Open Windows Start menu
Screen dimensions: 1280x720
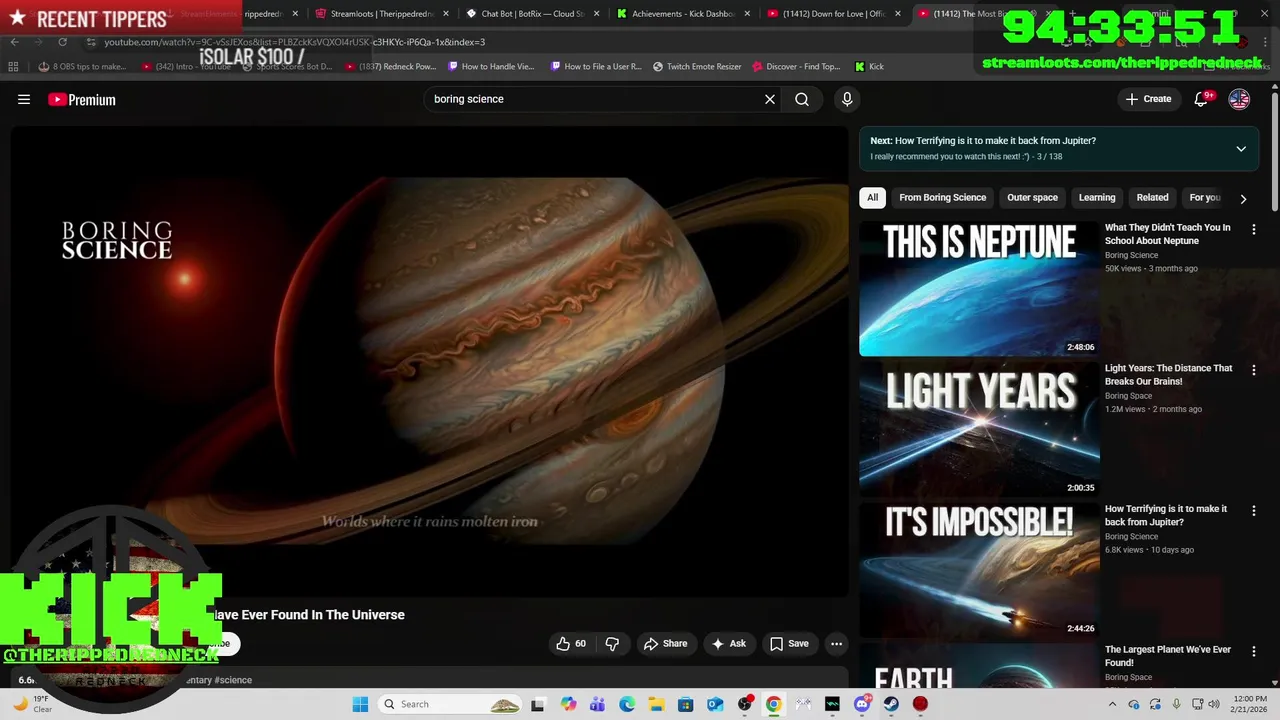(x=360, y=704)
